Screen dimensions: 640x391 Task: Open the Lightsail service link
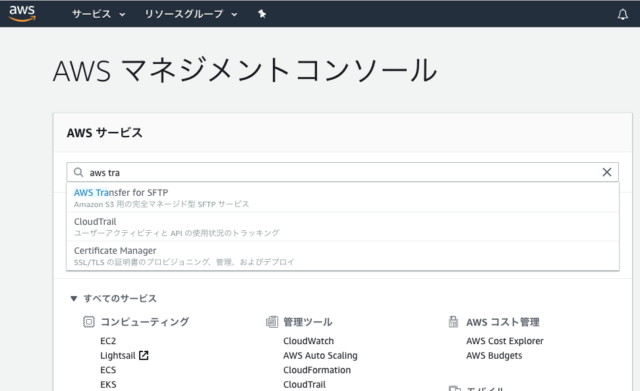click(x=118, y=355)
